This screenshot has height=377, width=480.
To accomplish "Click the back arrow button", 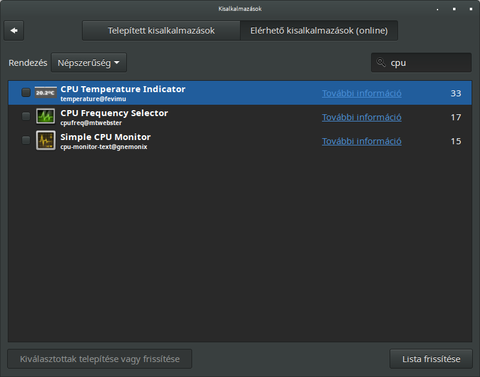I will coord(14,31).
